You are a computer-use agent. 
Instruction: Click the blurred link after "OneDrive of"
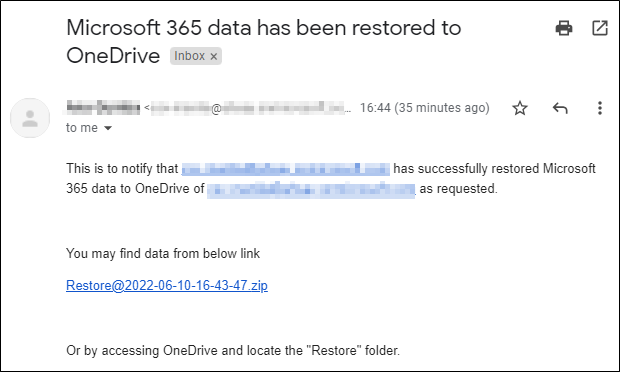point(311,189)
